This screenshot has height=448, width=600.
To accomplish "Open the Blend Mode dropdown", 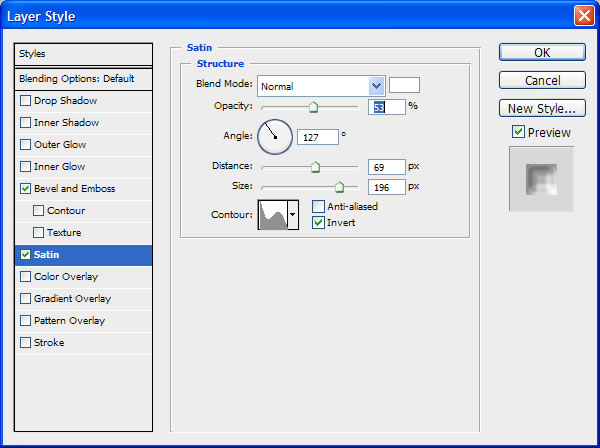I will [321, 86].
